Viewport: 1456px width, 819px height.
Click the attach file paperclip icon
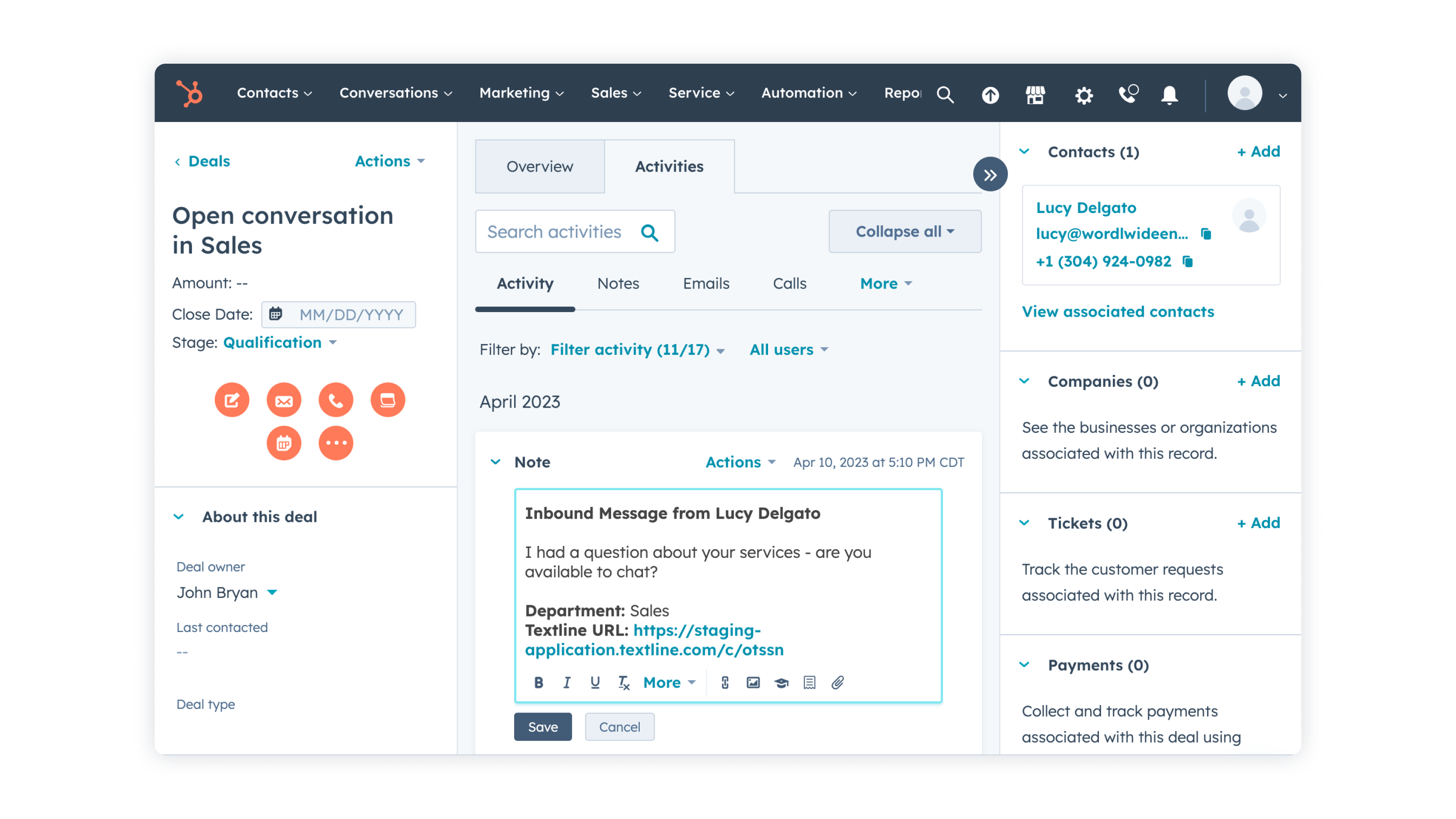837,682
